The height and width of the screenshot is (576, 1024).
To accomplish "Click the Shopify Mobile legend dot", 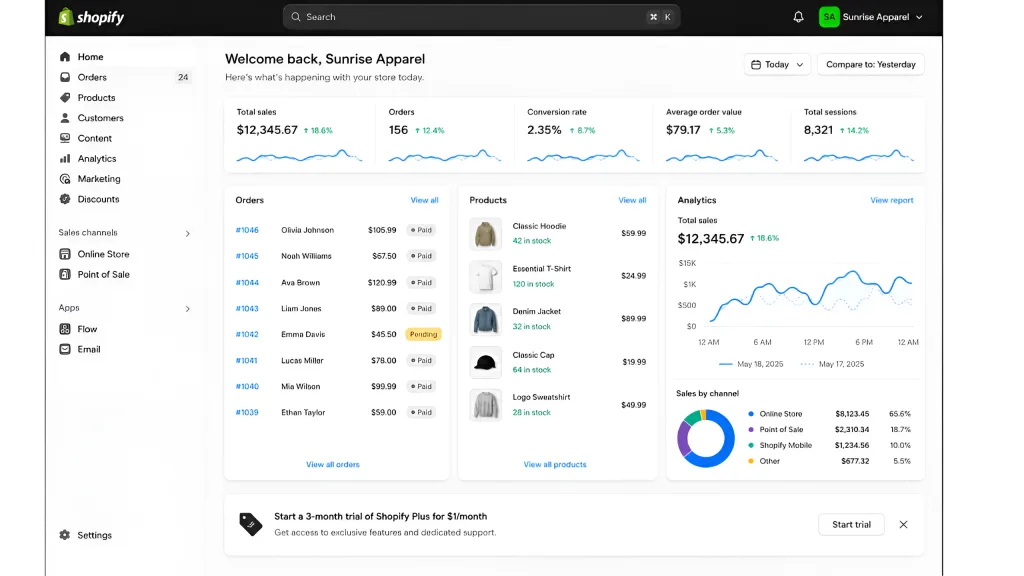I will pos(751,445).
